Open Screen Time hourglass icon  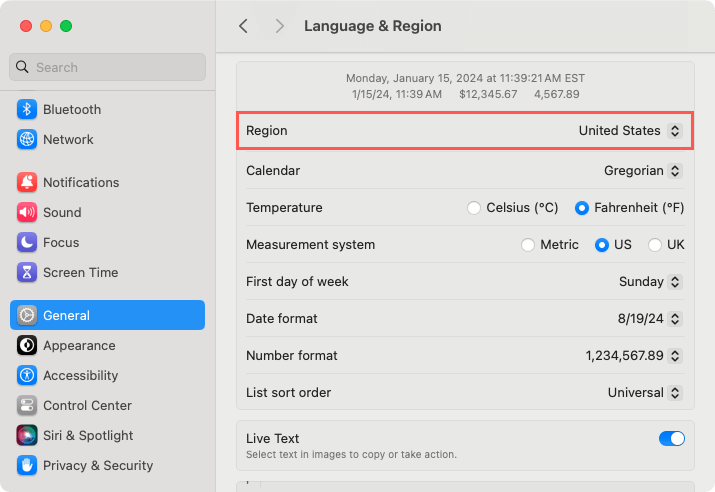27,273
